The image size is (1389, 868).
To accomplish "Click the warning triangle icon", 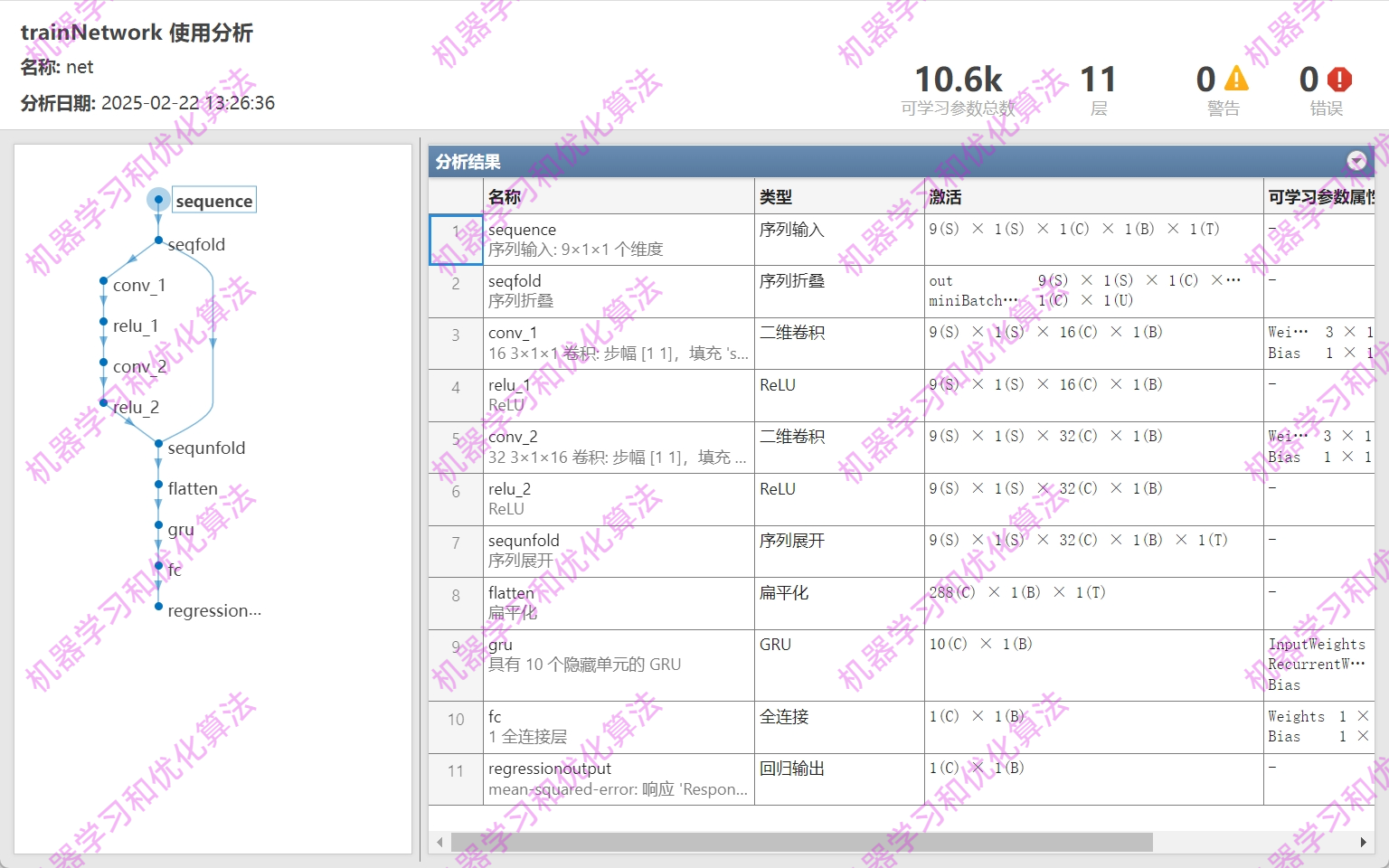I will click(1236, 80).
